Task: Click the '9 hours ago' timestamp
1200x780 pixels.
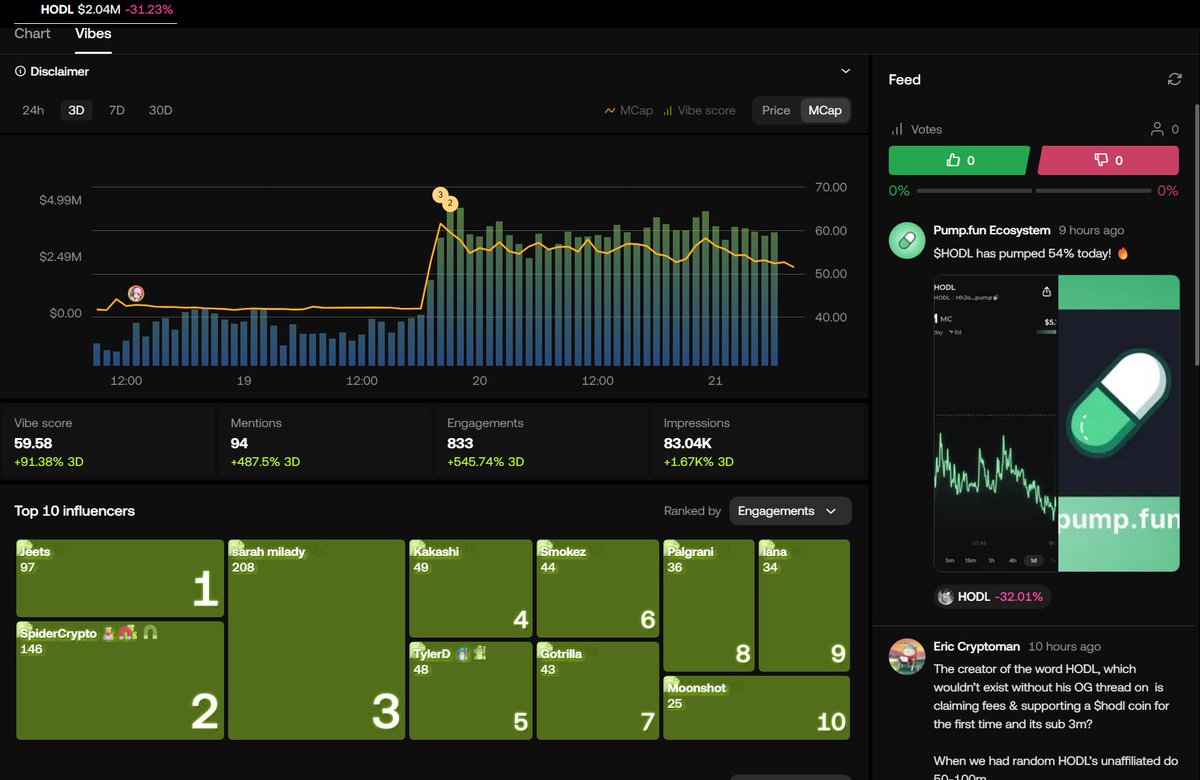Action: click(1091, 231)
